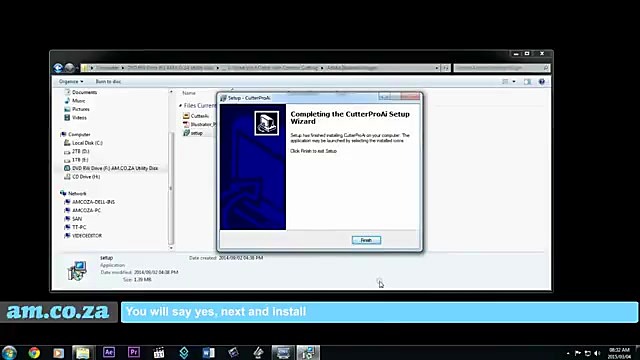The image size is (640, 360).
Task: Switch to the setup installer taskbar button
Action: click(308, 353)
